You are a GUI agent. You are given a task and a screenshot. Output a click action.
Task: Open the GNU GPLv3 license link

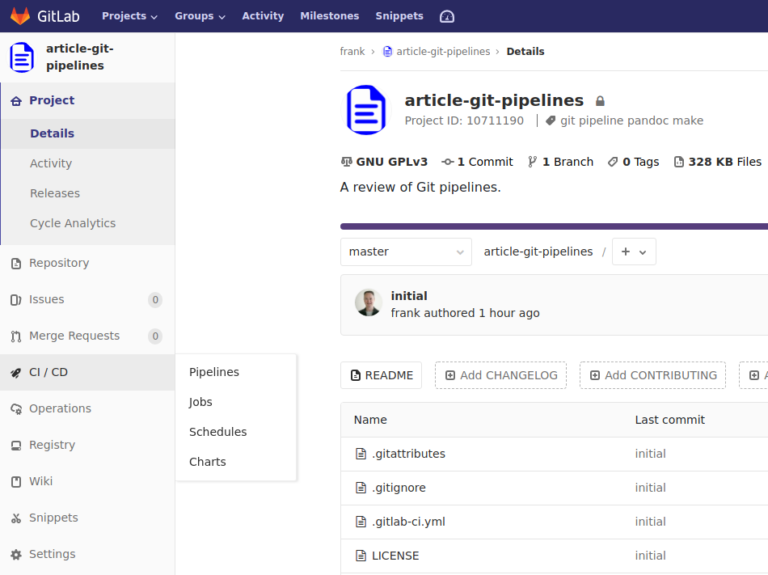(384, 162)
